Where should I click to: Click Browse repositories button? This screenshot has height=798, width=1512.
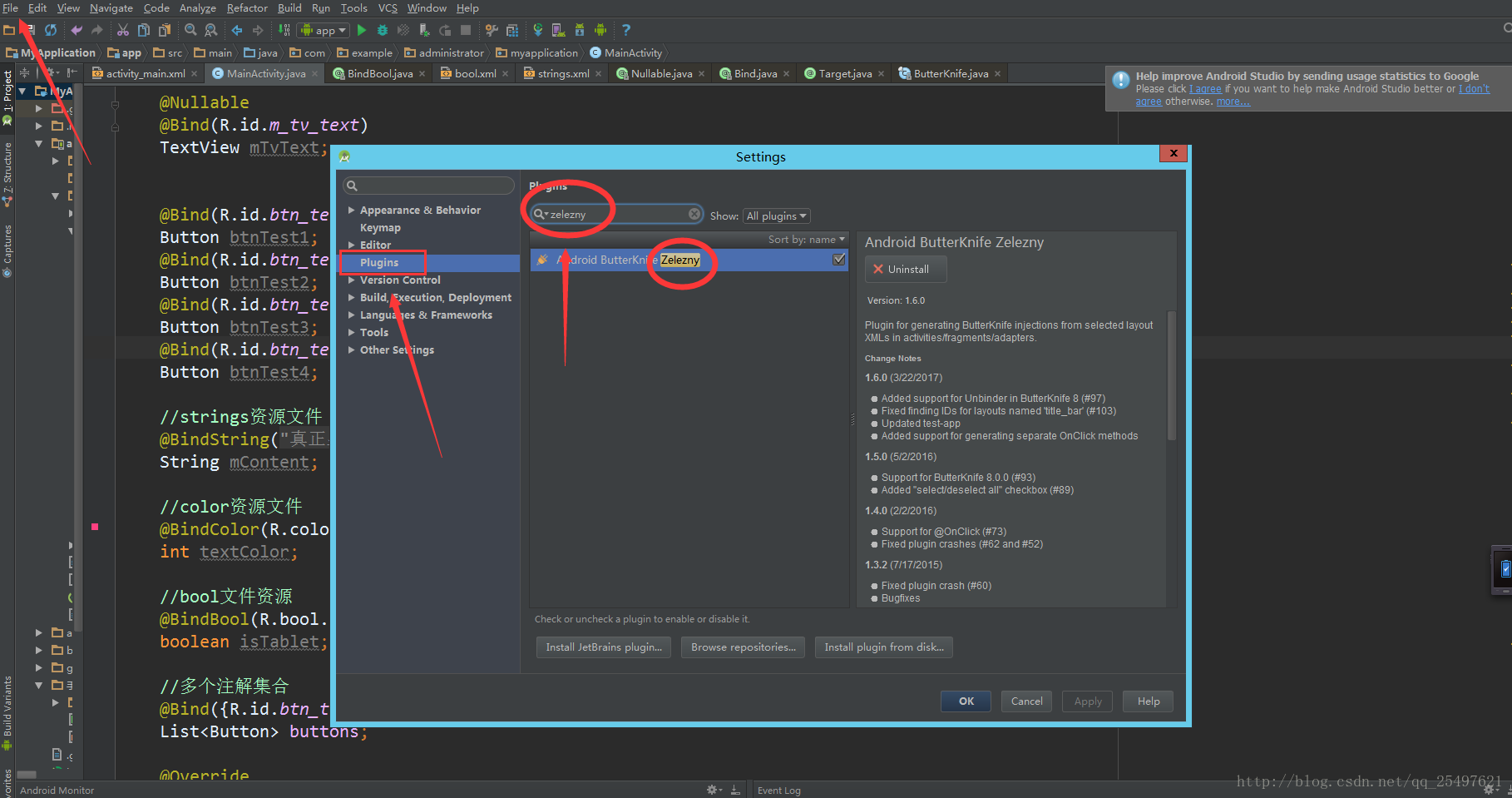tap(743, 647)
